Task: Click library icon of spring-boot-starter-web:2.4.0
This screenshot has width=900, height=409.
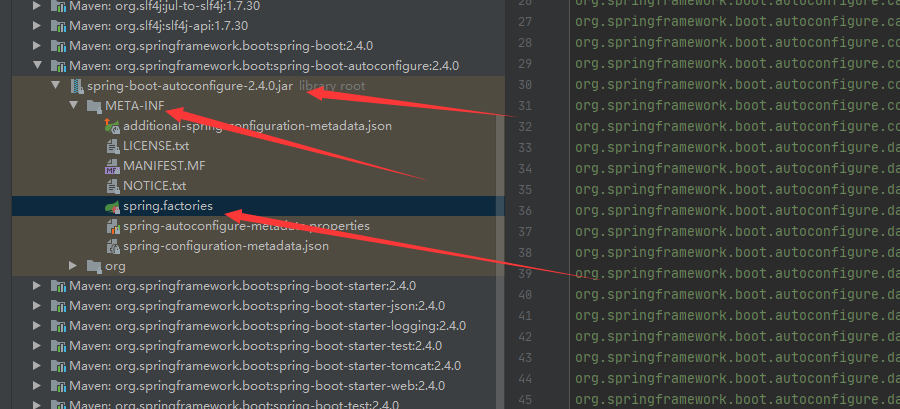Action: [58, 386]
